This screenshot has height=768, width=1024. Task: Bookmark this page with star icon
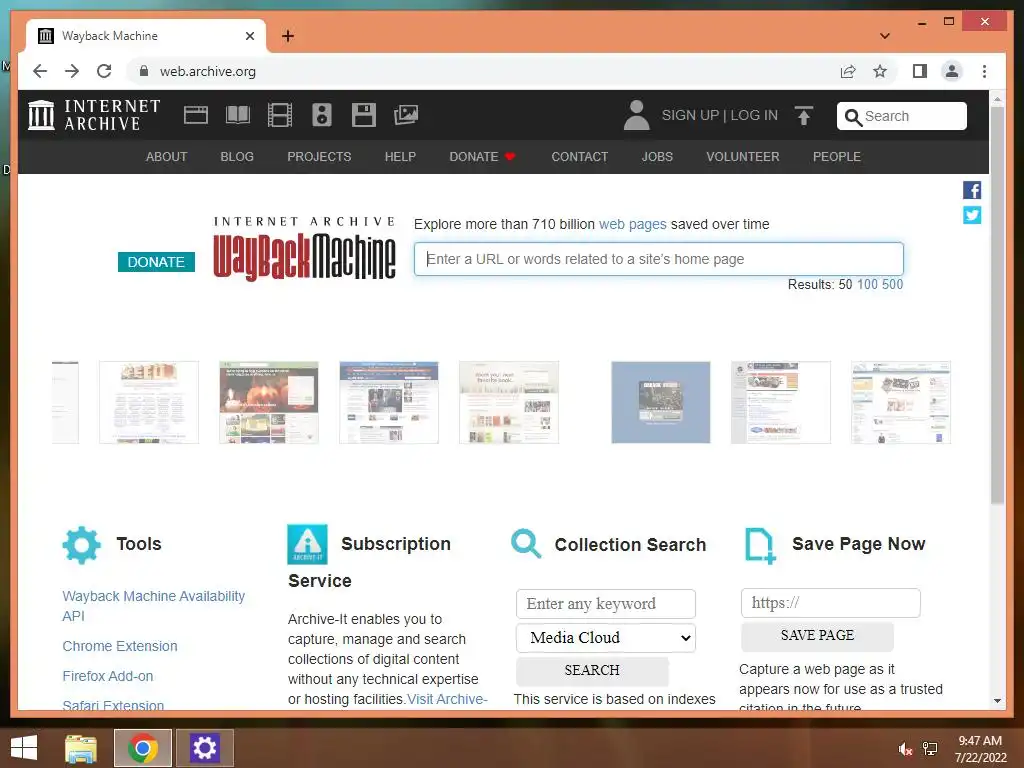pos(880,71)
